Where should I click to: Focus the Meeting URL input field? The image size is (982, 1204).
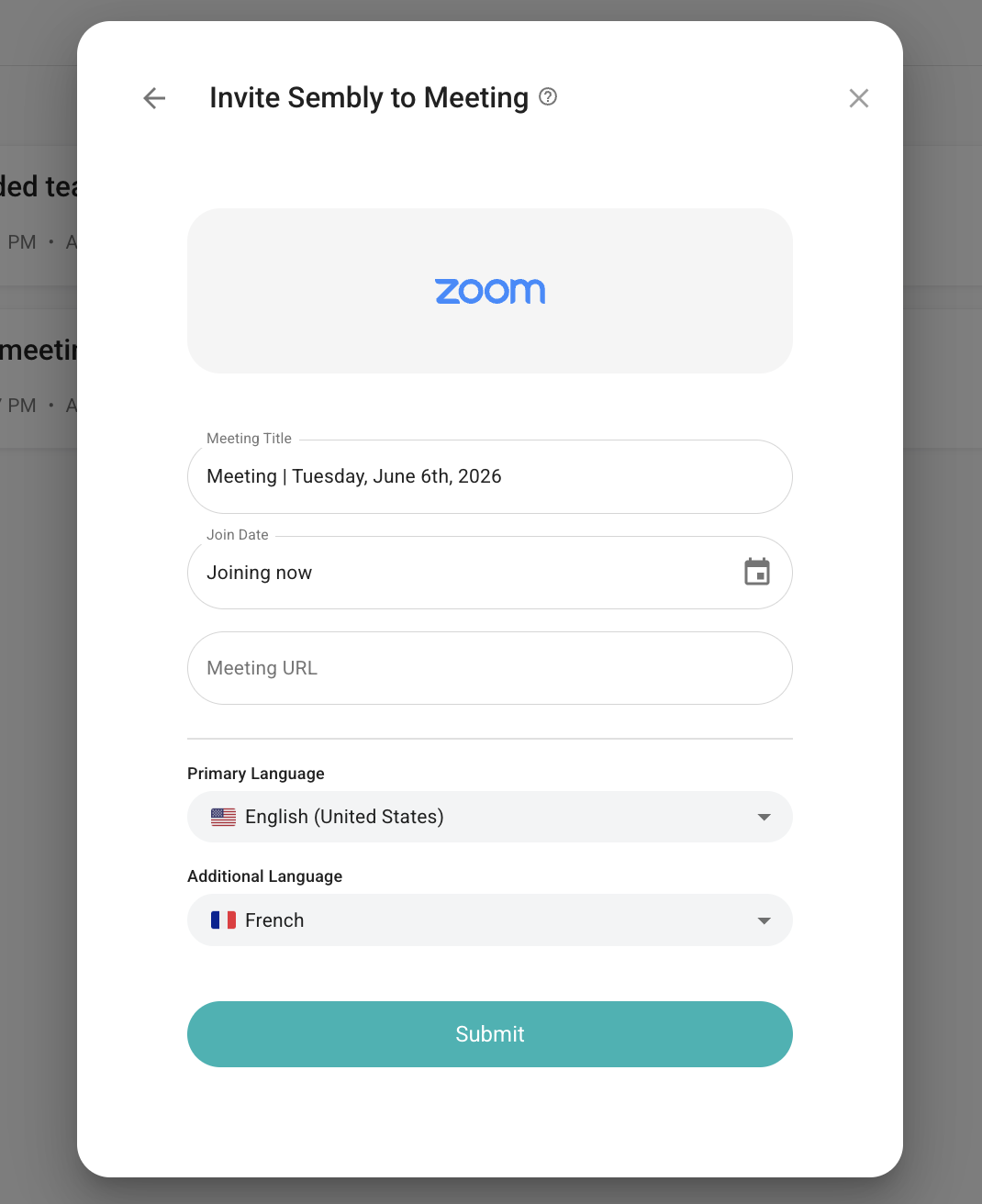[x=490, y=668]
